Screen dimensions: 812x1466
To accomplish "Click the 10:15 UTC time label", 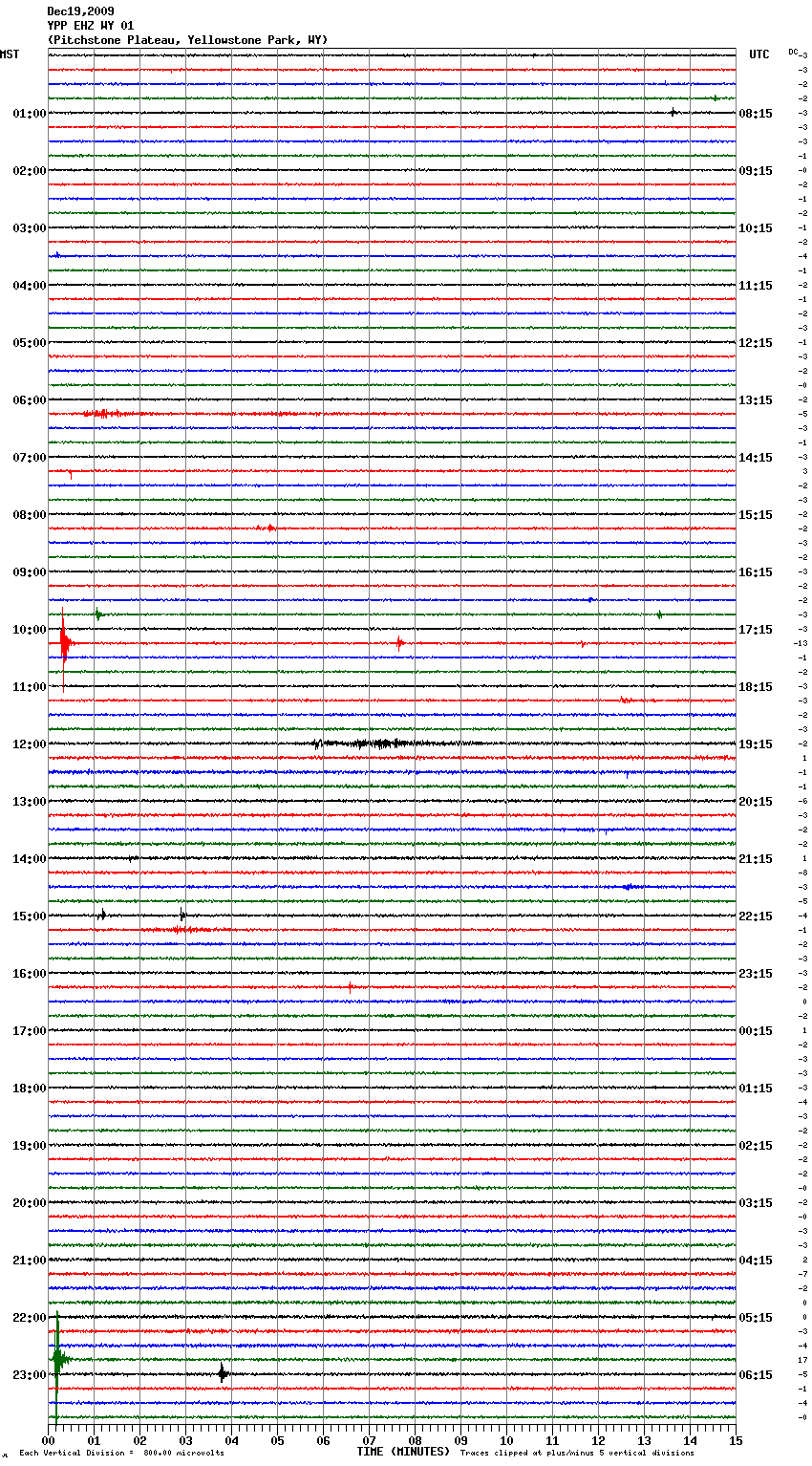I will click(x=756, y=228).
